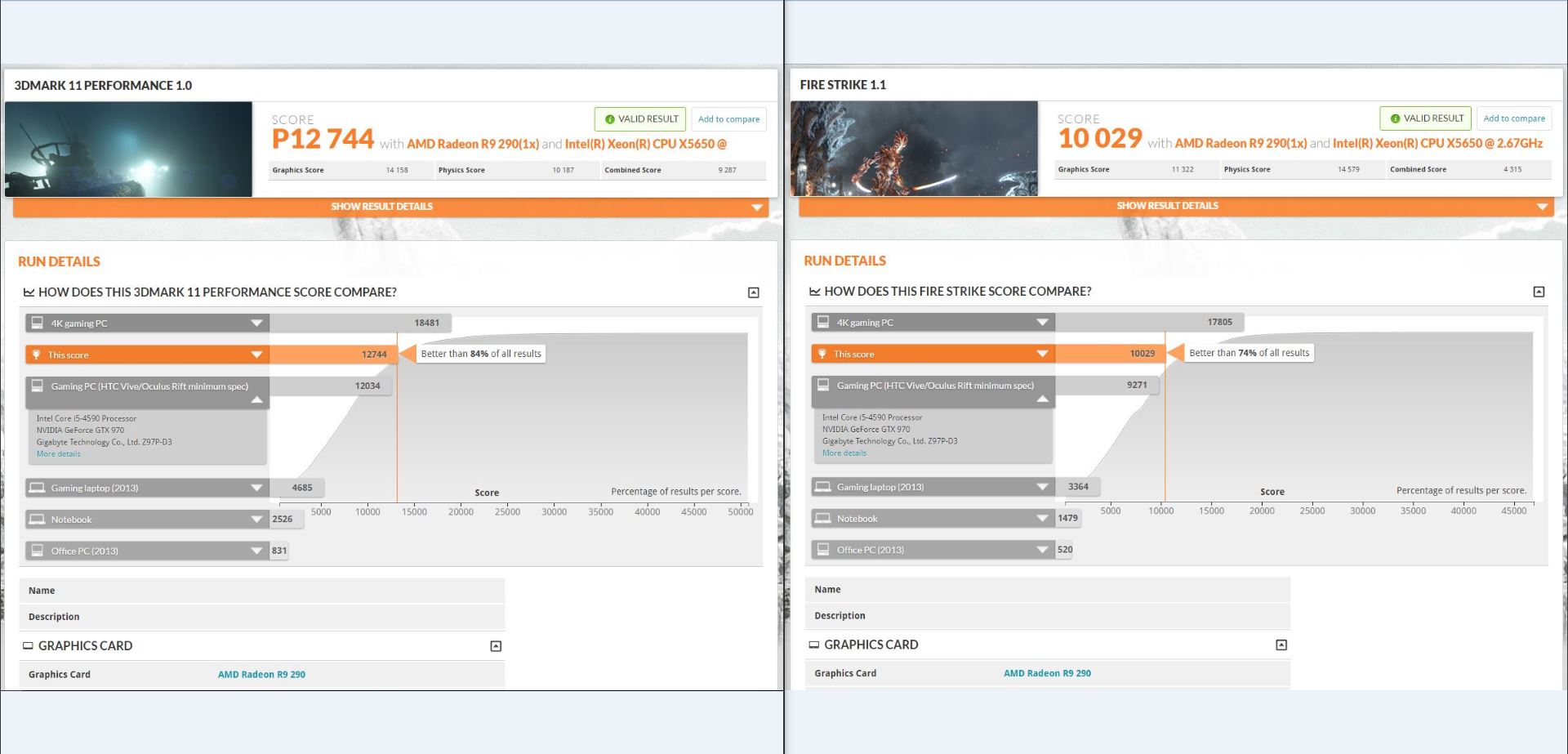Click the desktop icon on Fire Strike Office PC (2013) row
The image size is (1568, 754).
coord(822,550)
